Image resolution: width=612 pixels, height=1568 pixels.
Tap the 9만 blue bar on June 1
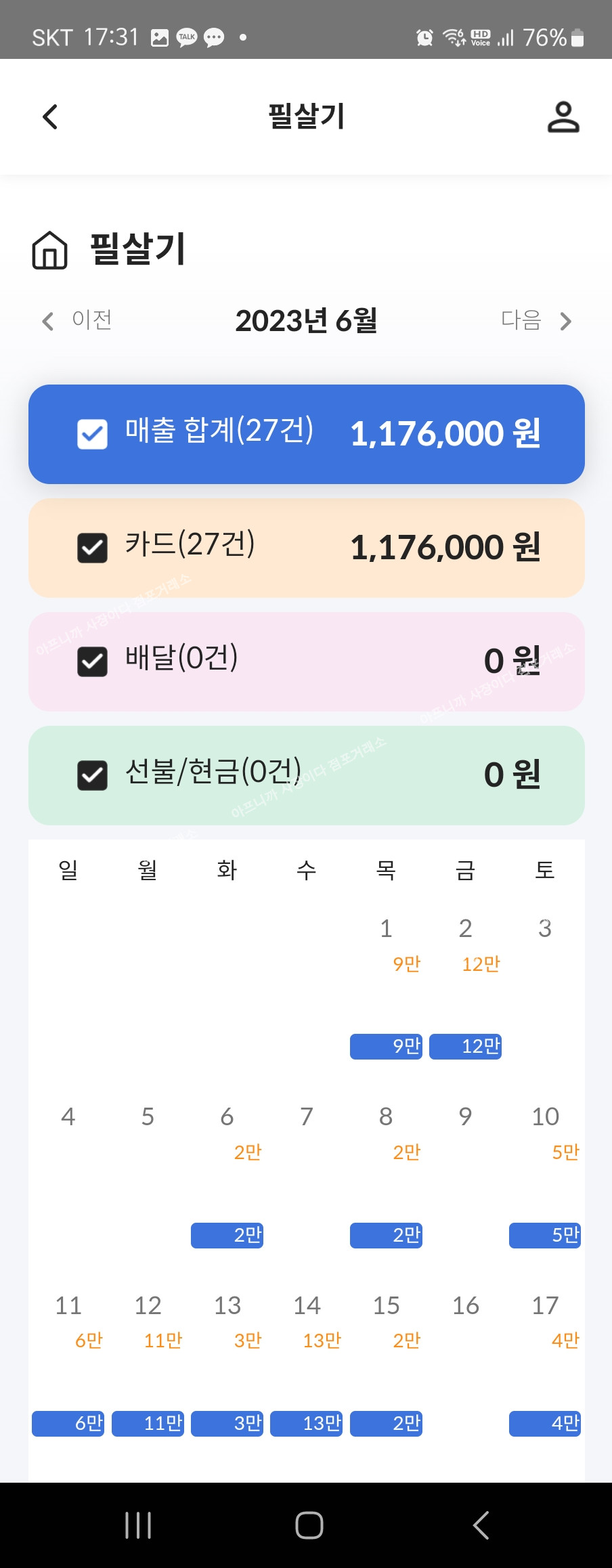point(386,1046)
